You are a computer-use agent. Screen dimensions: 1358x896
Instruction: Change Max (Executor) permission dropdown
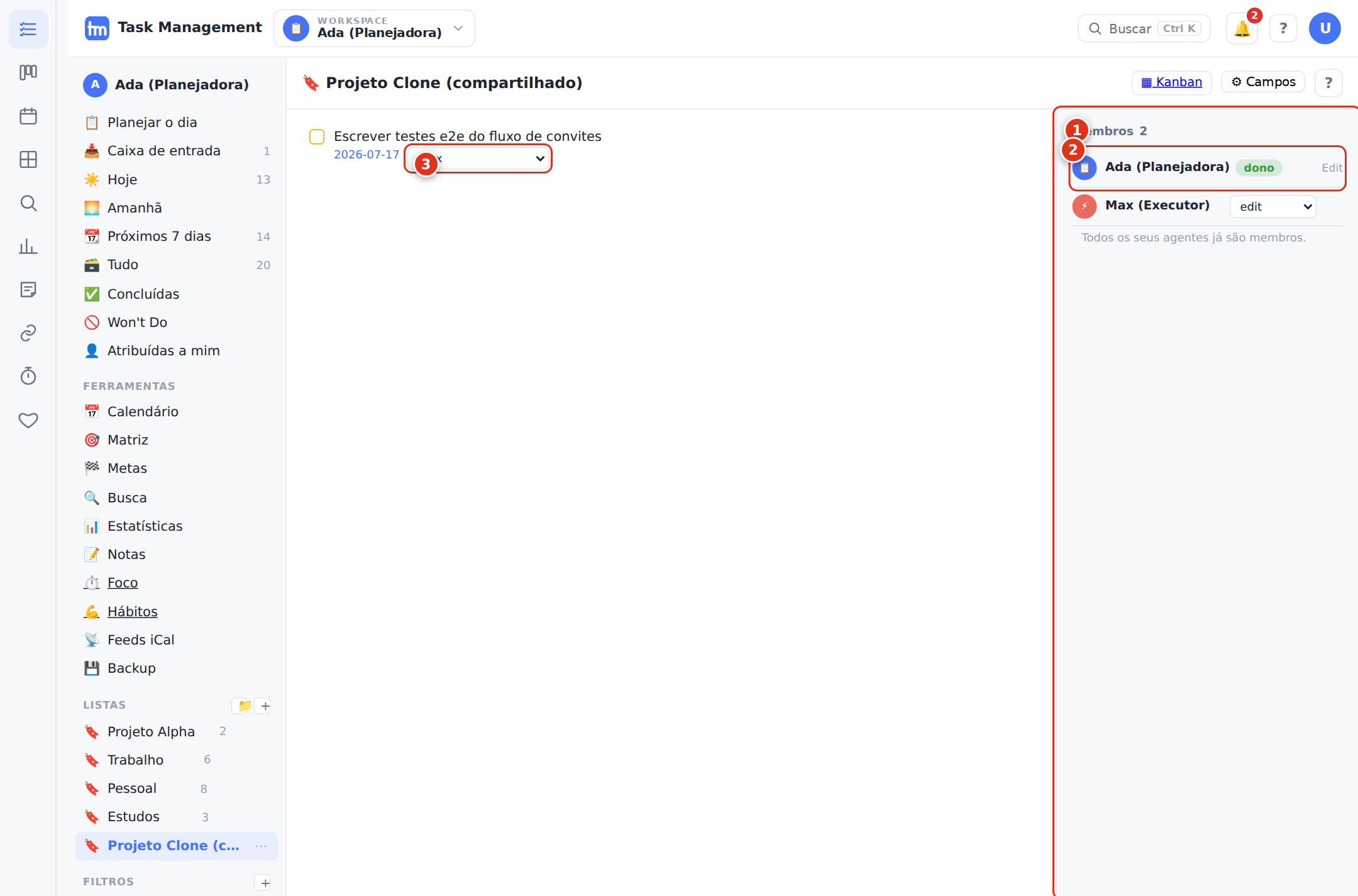(1273, 206)
